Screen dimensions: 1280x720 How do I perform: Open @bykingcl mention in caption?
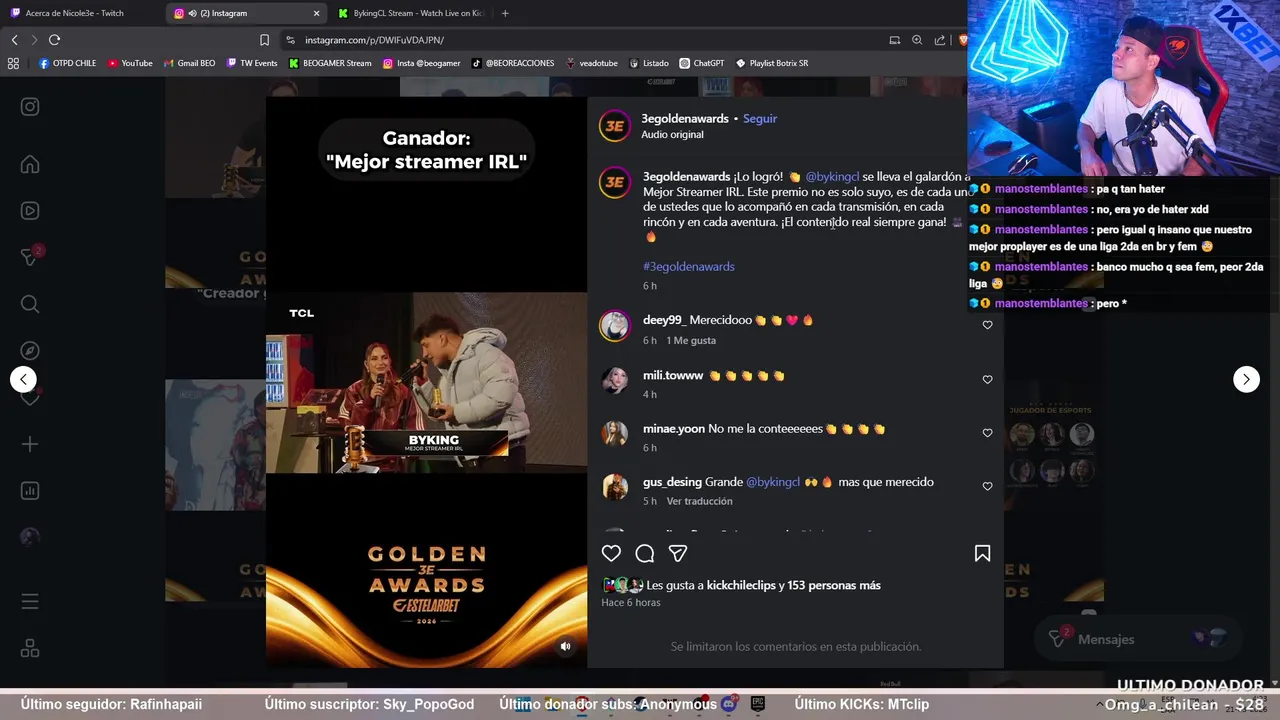click(832, 177)
